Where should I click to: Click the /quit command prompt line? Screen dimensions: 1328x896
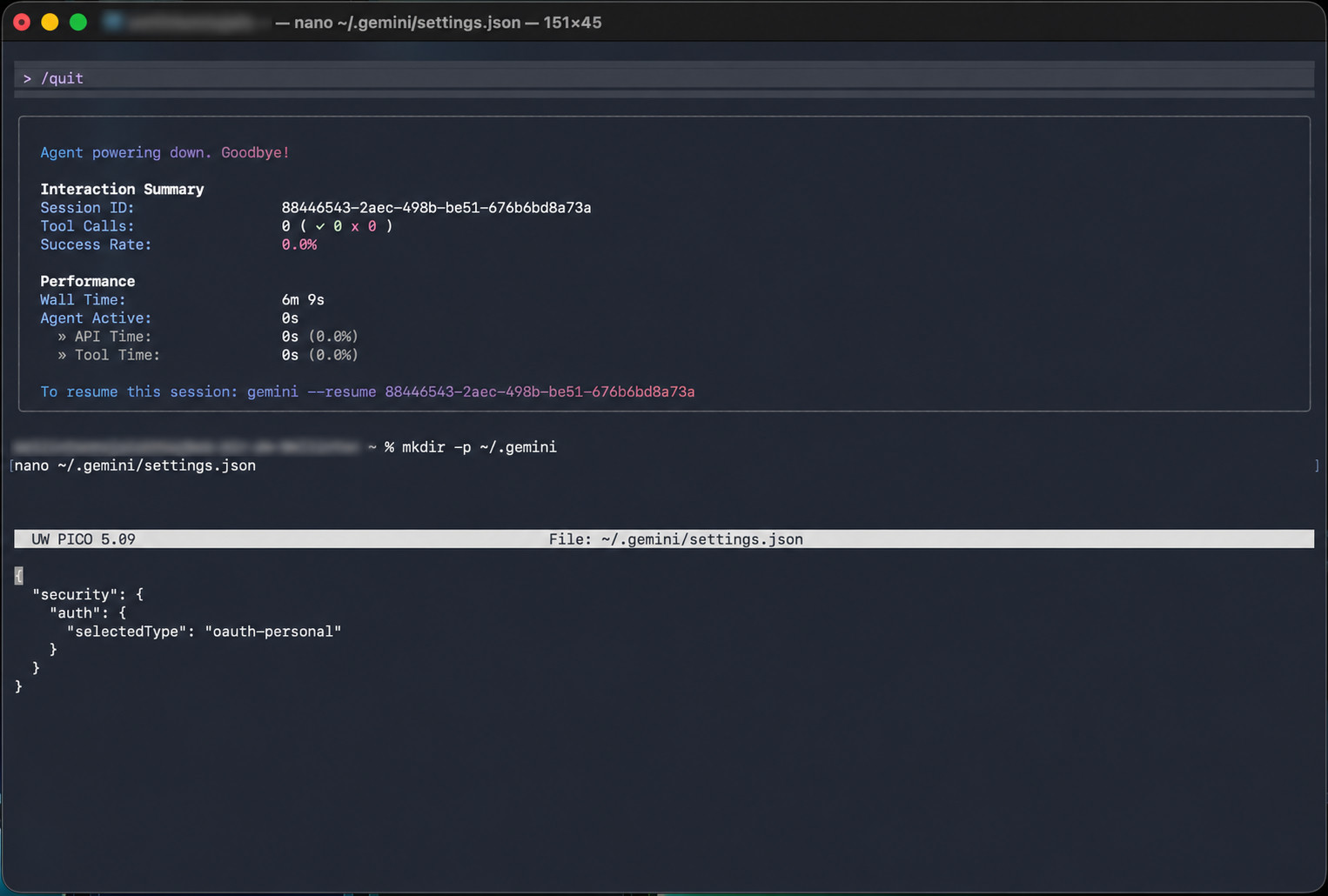[x=664, y=78]
